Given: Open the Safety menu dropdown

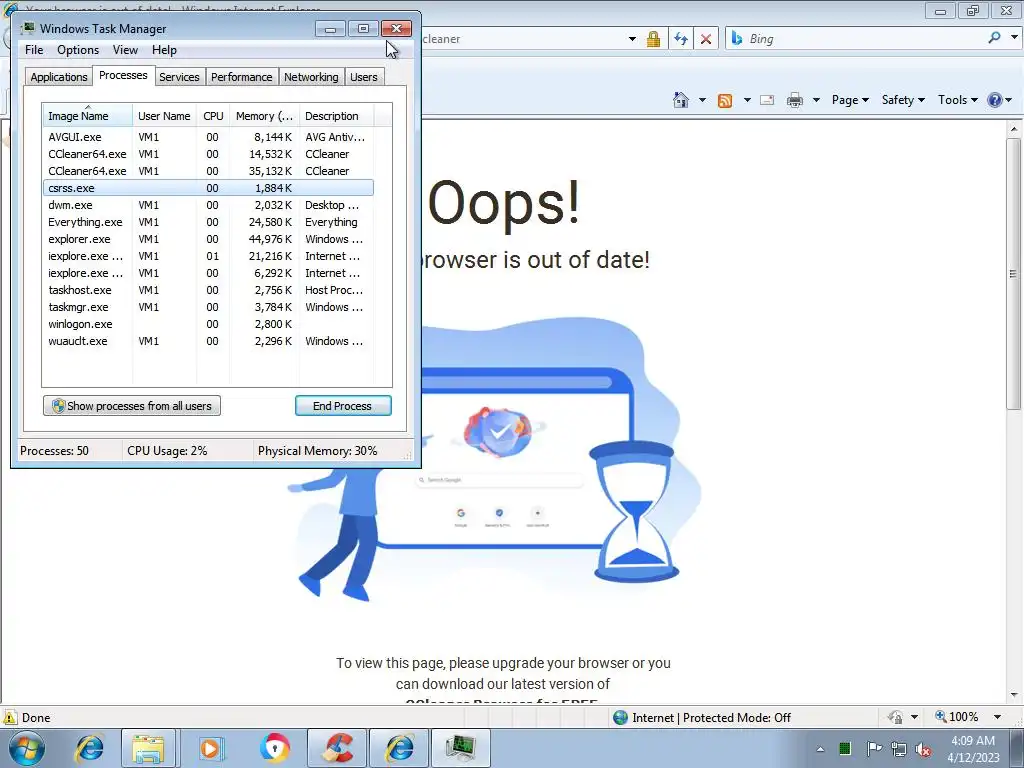Looking at the screenshot, I should 903,100.
